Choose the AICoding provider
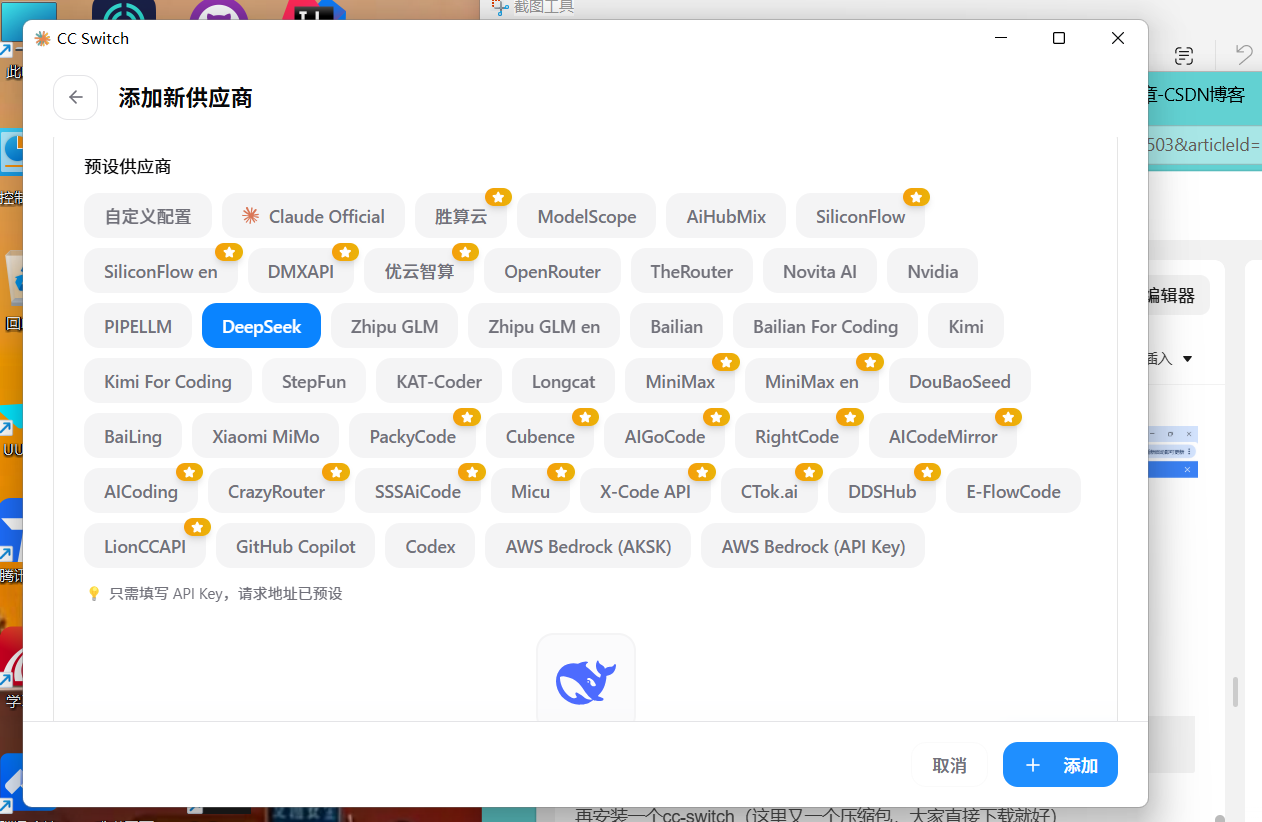1262x822 pixels. pos(141,491)
